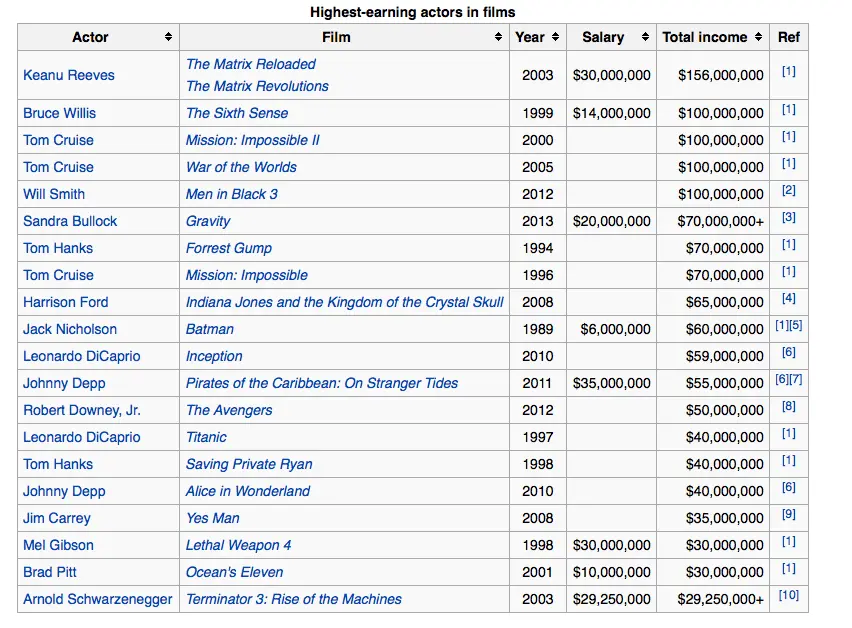Click the Ref column header
This screenshot has width=852, height=628.
[x=789, y=37]
